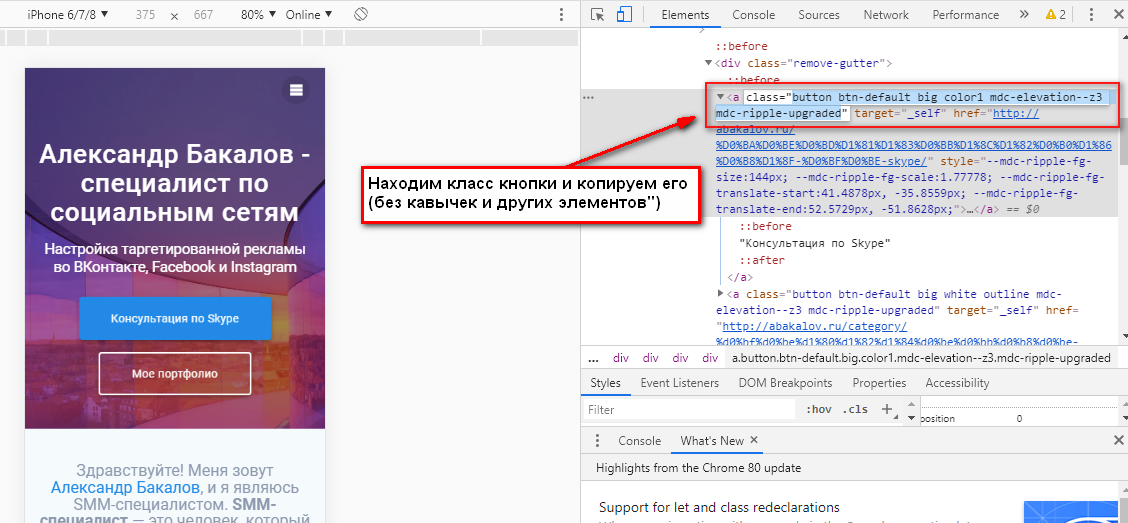Select the Styles sub-tab
This screenshot has width=1128, height=523.
605,383
